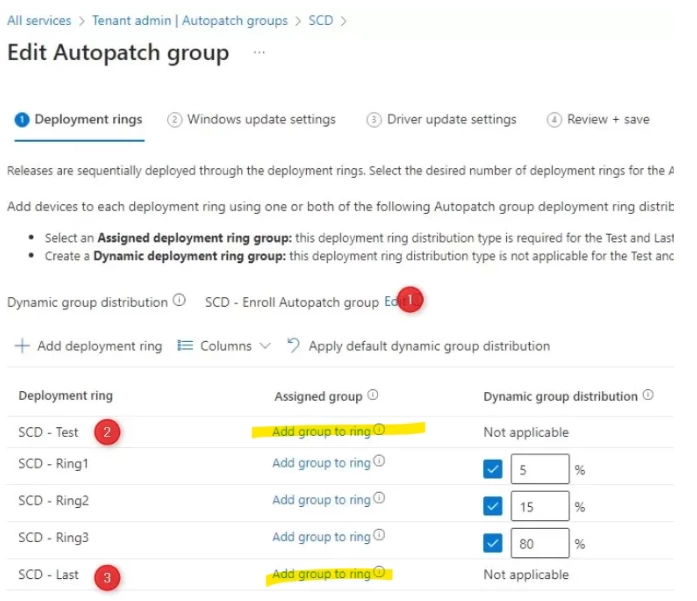Uncheck dynamic distribution for SCD - Ring2
The height and width of the screenshot is (601, 697).
click(493, 506)
